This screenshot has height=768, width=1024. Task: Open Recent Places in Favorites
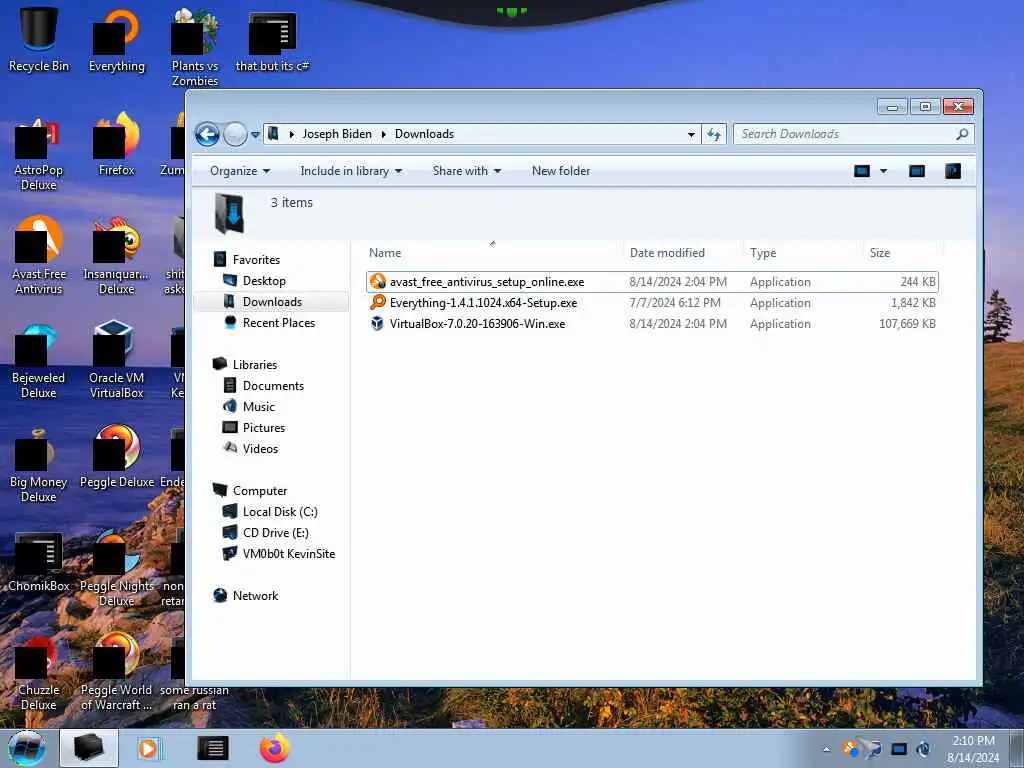tap(279, 323)
